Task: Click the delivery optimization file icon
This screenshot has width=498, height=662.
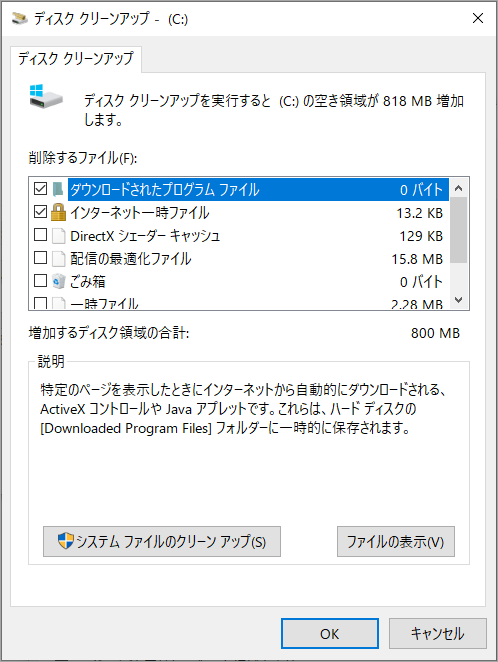Action: [x=59, y=259]
